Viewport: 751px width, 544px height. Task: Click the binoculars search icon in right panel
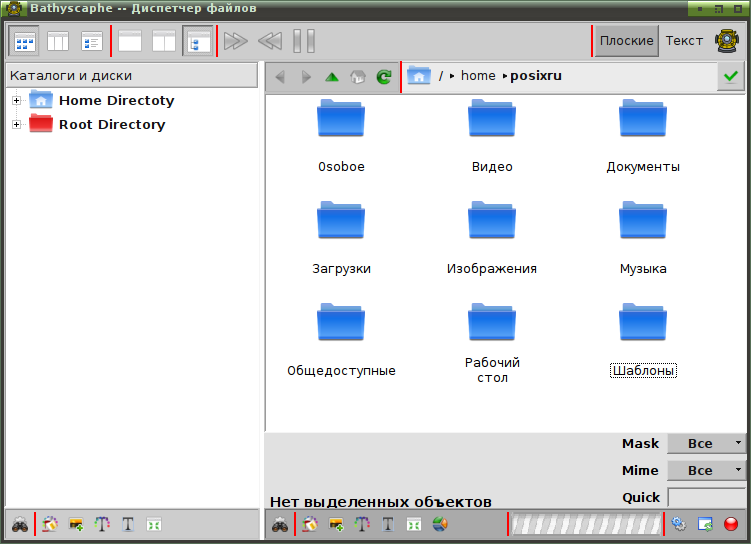click(x=280, y=525)
